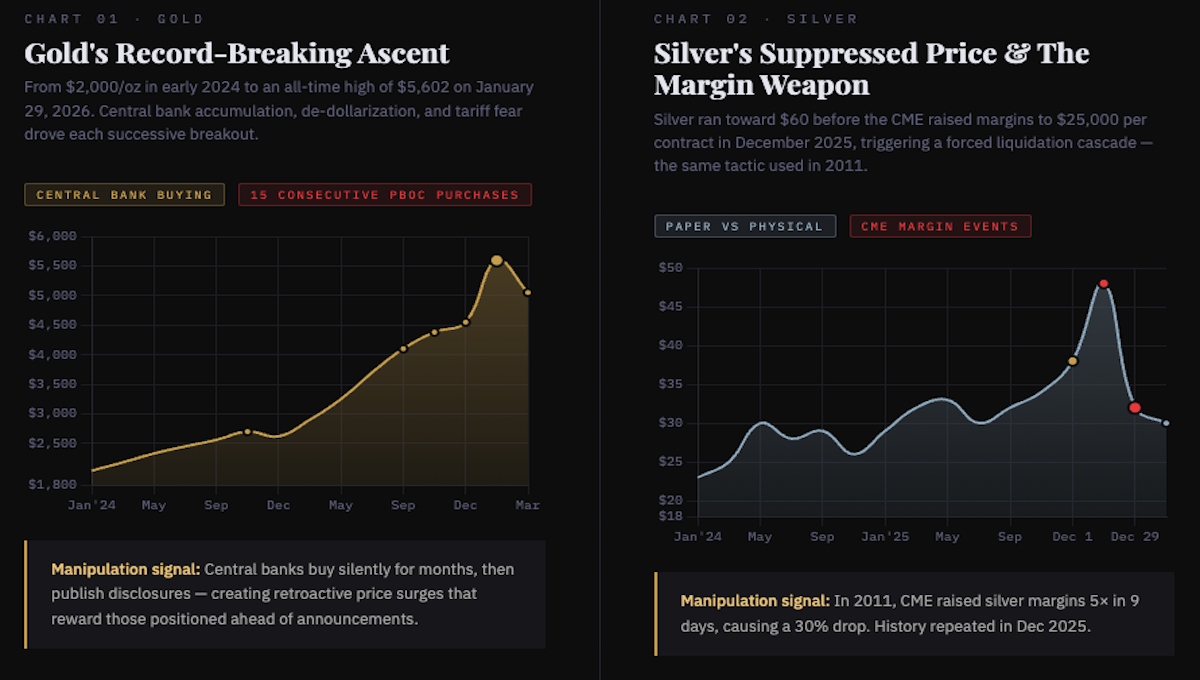The width and height of the screenshot is (1200, 680).
Task: Select the CENTRAL BANK BUYING badge
Action: point(124,194)
